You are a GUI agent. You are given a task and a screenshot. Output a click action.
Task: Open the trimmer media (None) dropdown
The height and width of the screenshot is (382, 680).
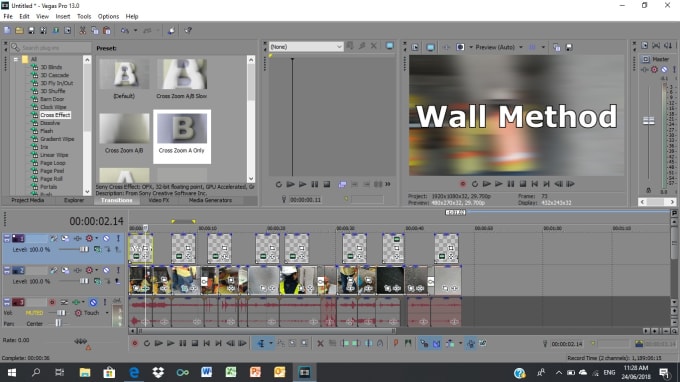pyautogui.click(x=306, y=46)
